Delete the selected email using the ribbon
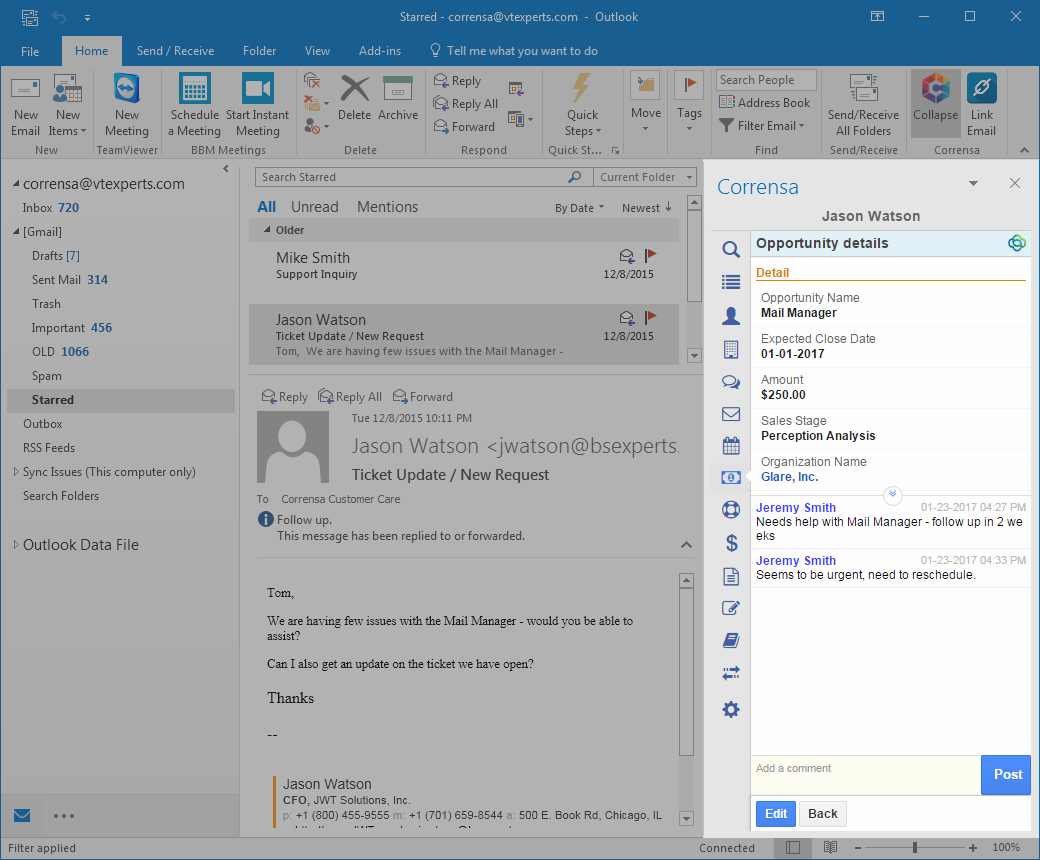This screenshot has height=860, width=1040. (354, 97)
